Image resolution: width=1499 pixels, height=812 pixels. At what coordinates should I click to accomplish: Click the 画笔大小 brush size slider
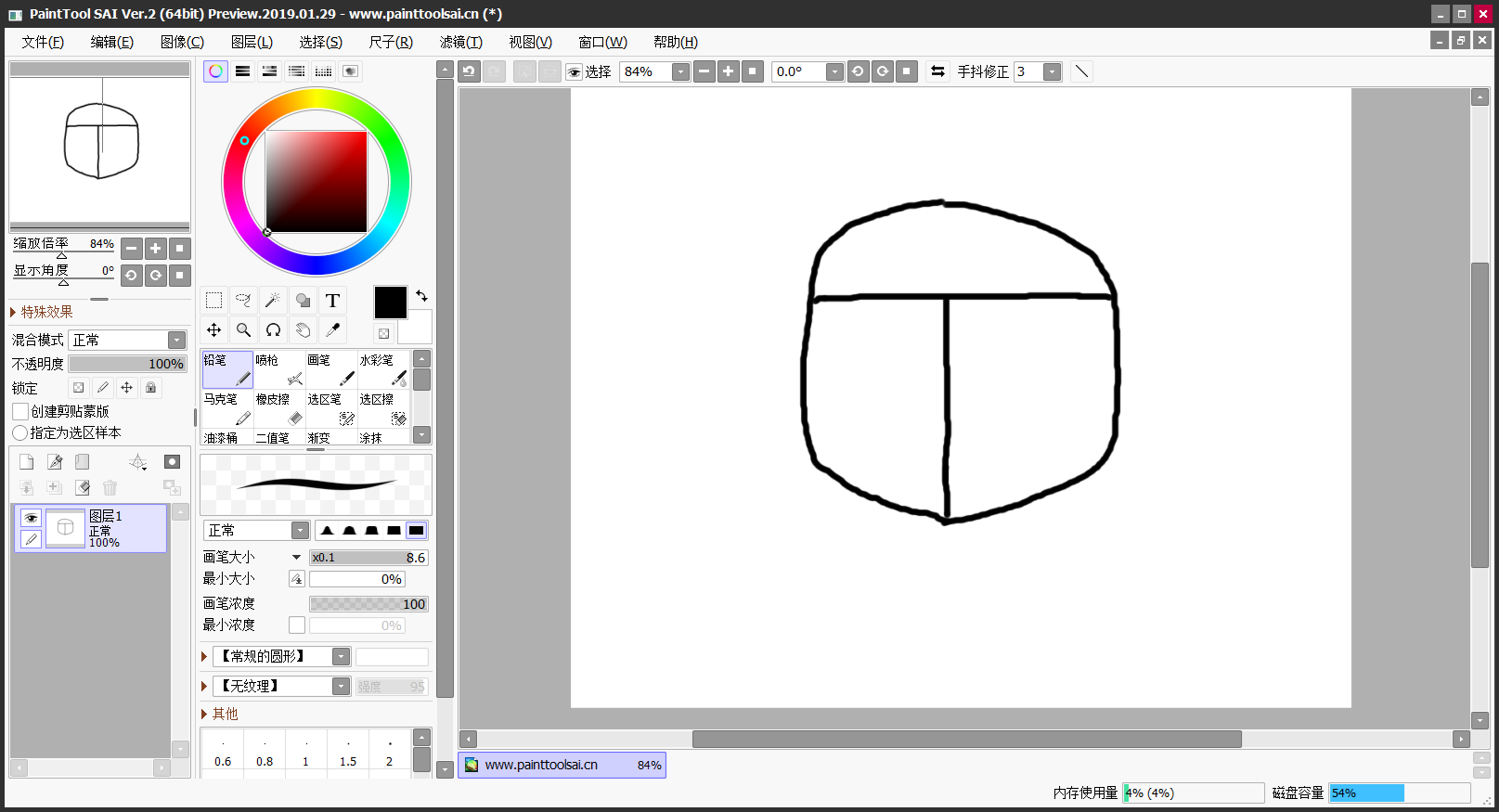[x=368, y=557]
